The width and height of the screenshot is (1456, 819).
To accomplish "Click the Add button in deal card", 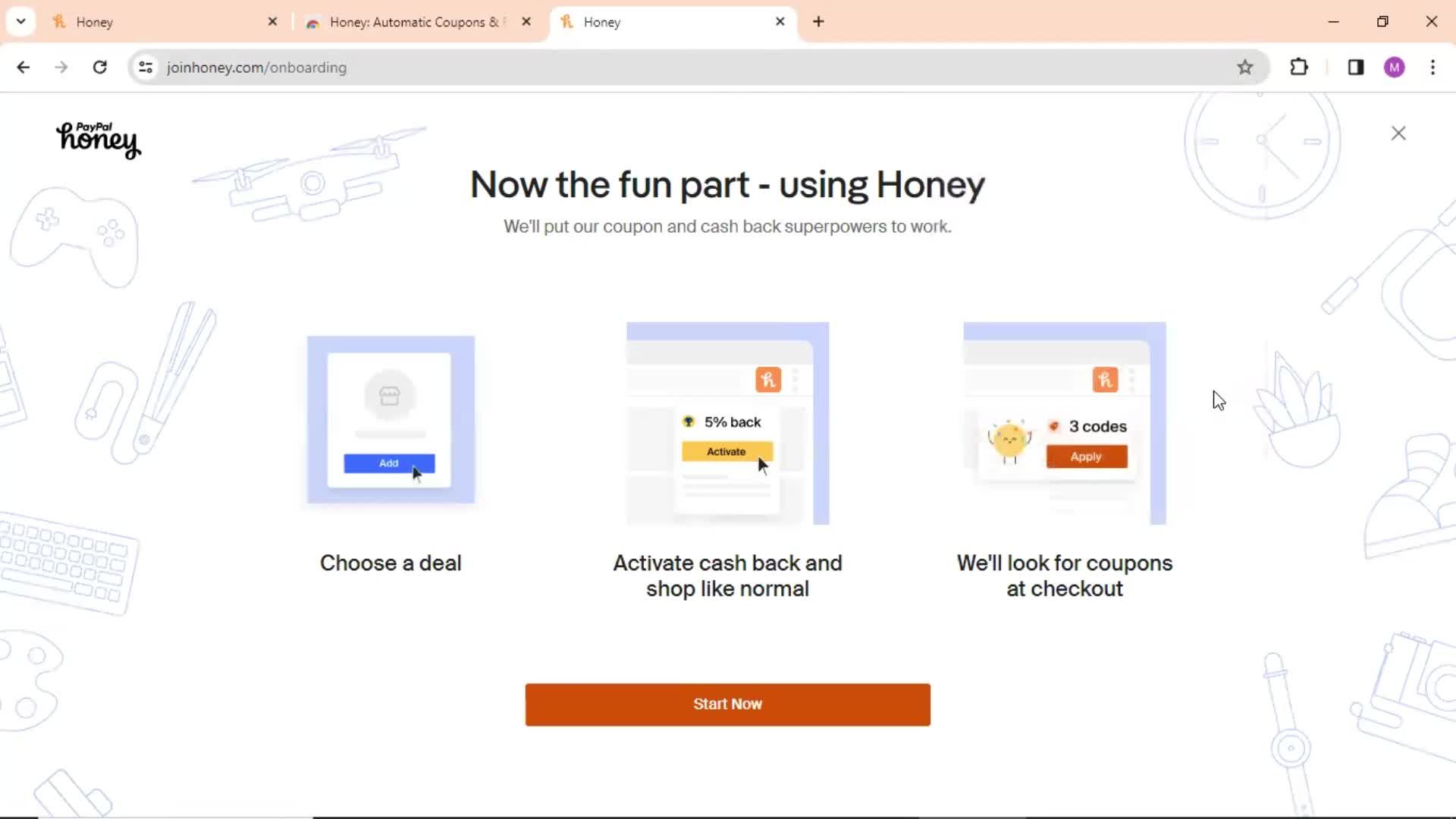I will 388,463.
